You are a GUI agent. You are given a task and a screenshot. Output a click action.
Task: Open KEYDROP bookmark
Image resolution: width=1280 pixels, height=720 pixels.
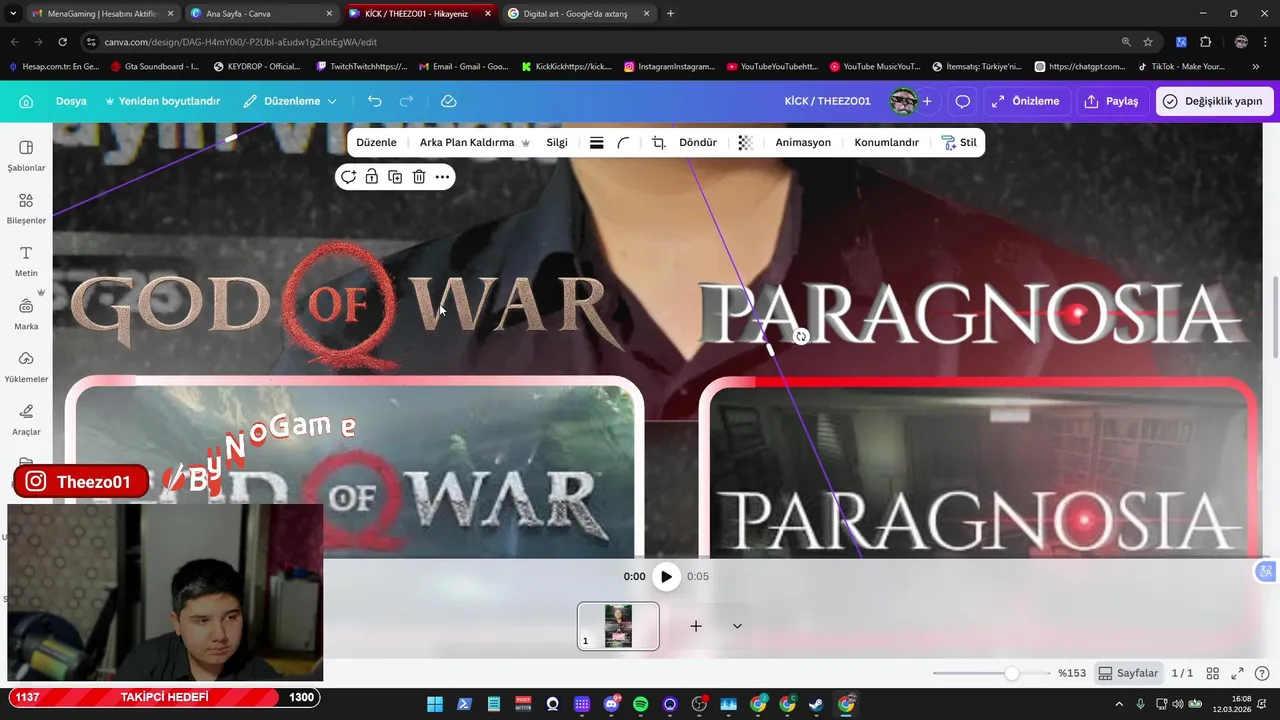(257, 67)
